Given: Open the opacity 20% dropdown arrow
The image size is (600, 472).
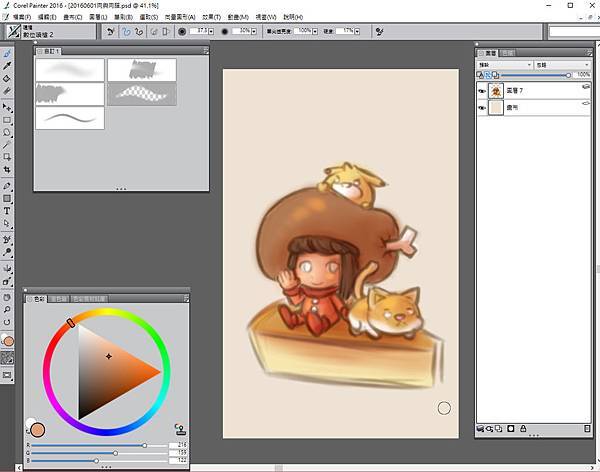Looking at the screenshot, I should (254, 32).
